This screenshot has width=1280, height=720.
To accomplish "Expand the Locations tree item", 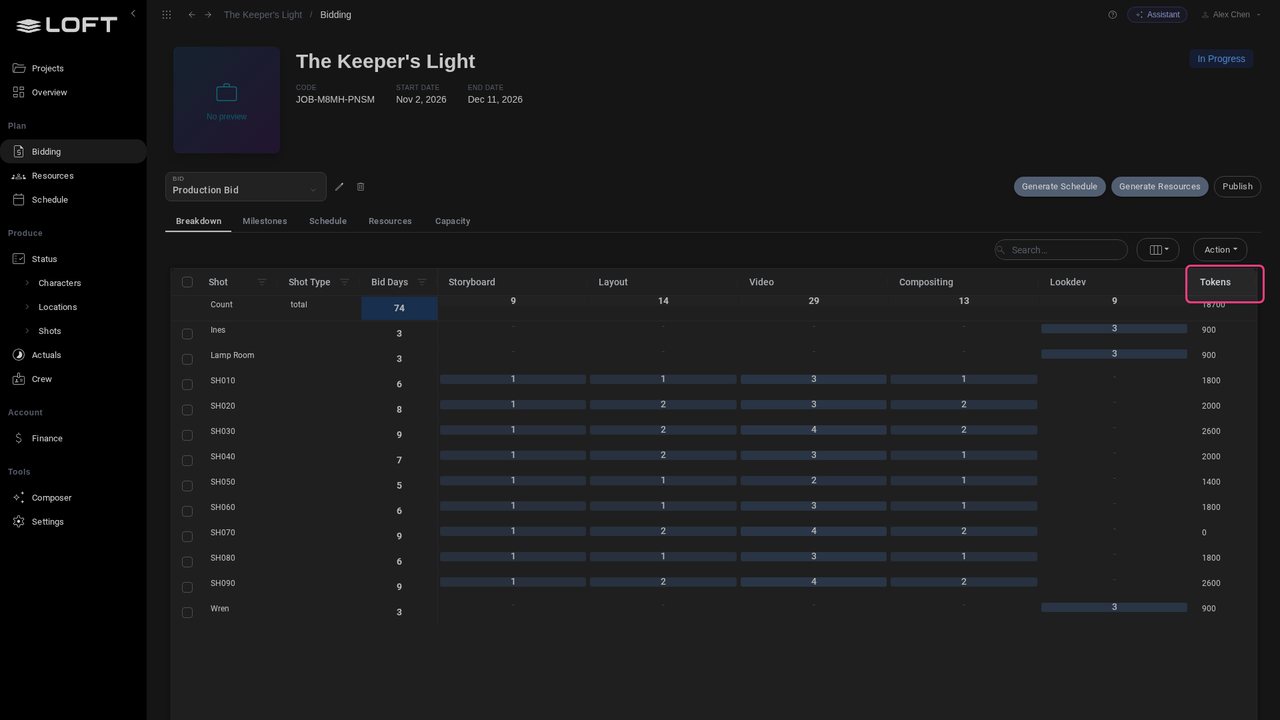I will (27, 307).
